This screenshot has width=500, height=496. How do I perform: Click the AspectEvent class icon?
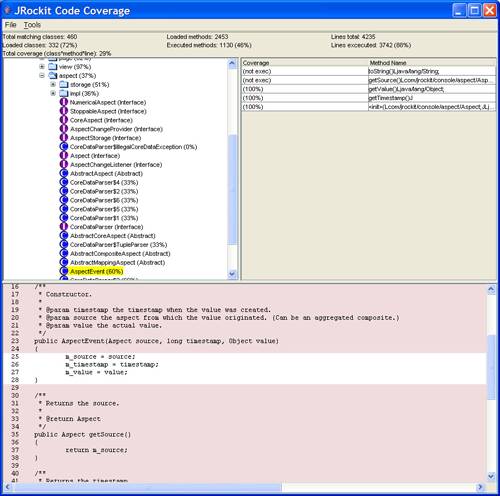[x=64, y=271]
